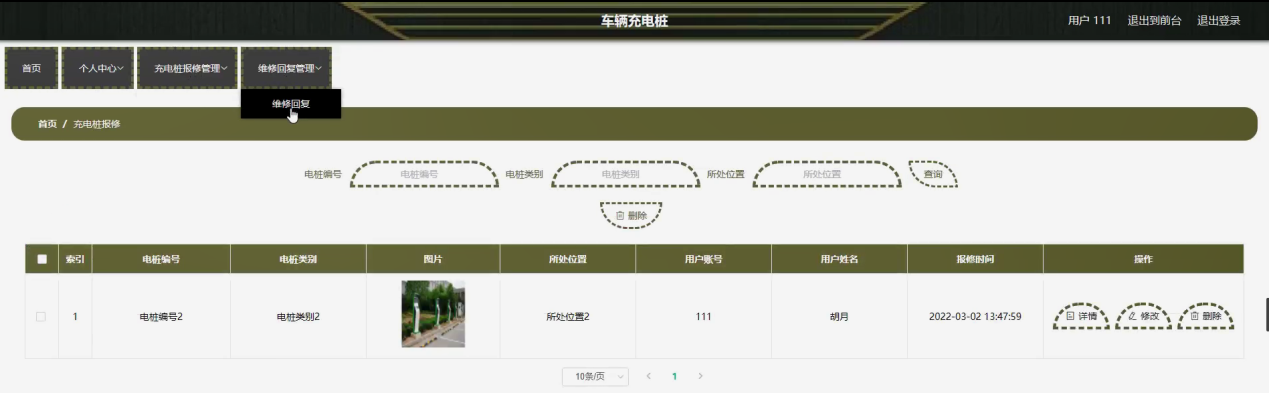Screen dimensions: 1269x393
Task: Click the 2022-03-02 13:47:59 timestamp cell
Action: tap(975, 317)
